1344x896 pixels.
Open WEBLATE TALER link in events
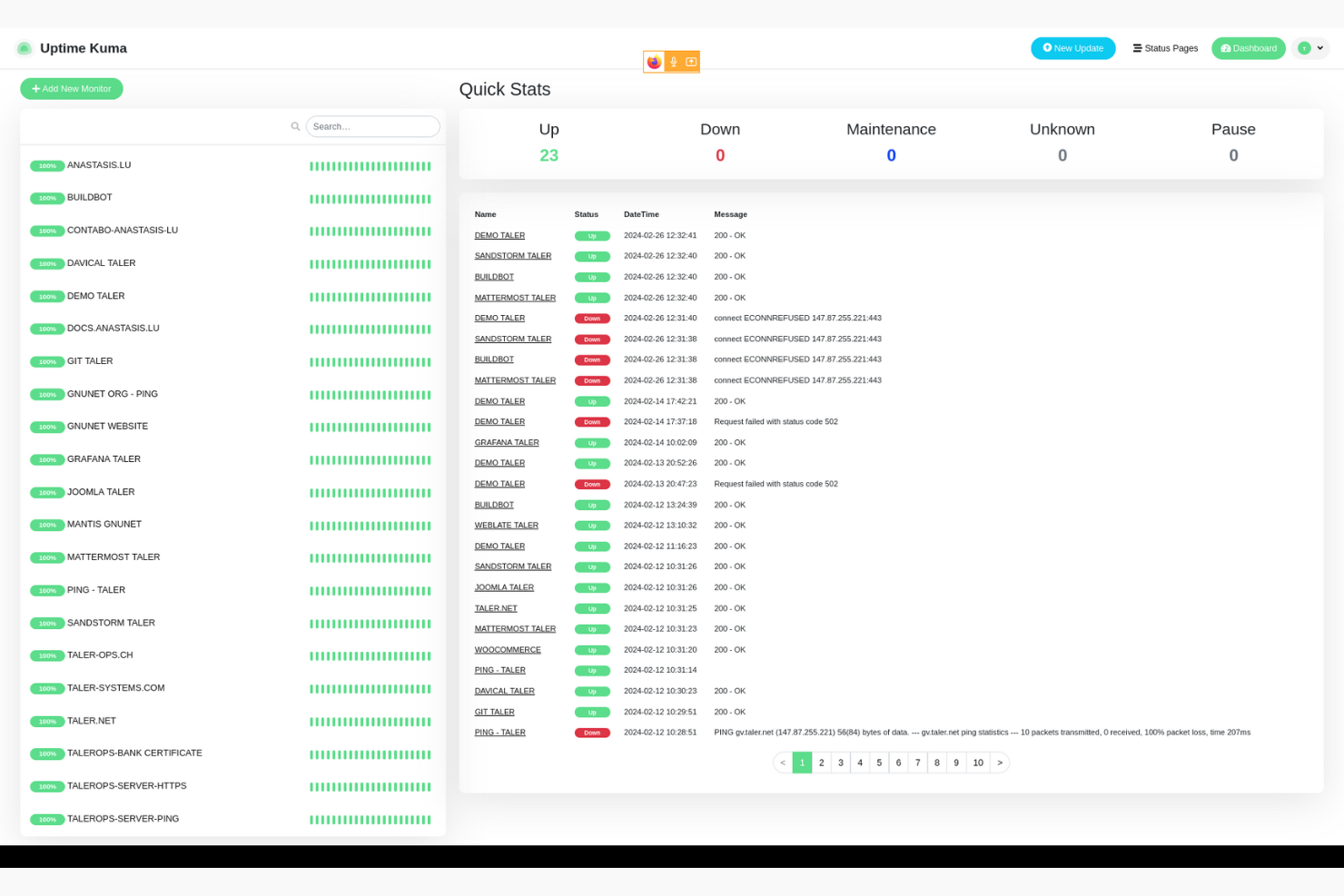[x=506, y=526]
